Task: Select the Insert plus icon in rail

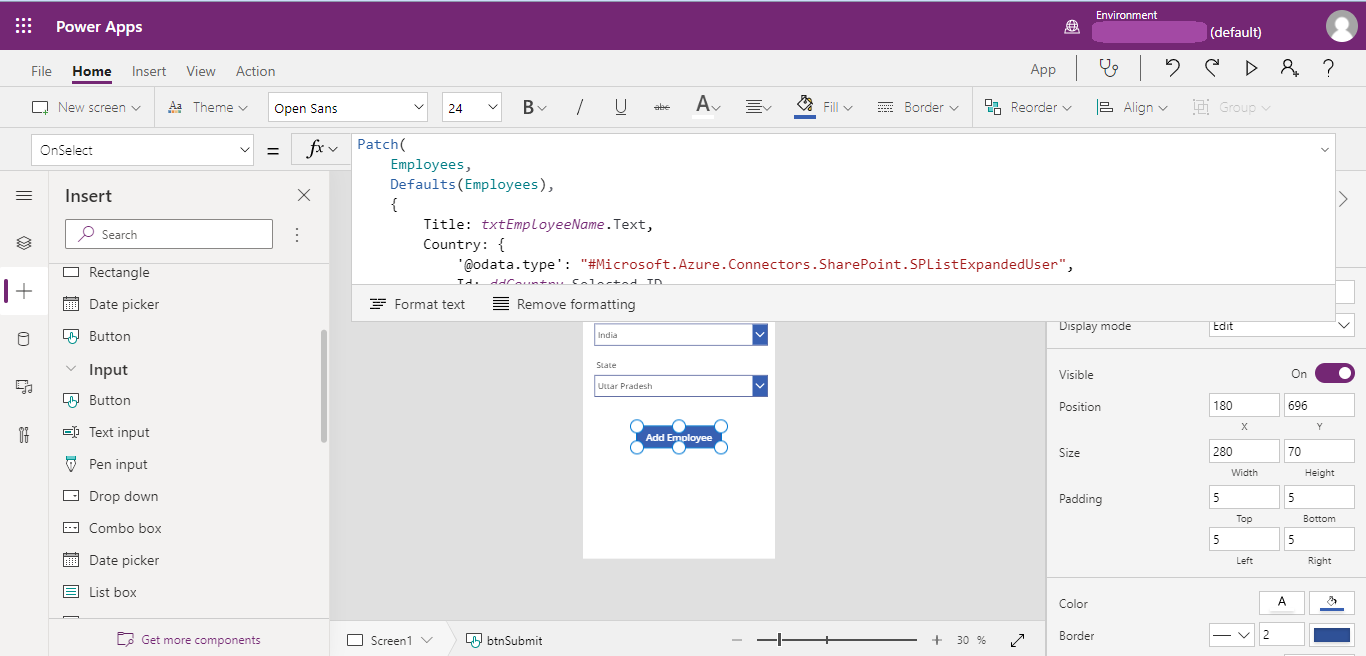Action: coord(24,291)
